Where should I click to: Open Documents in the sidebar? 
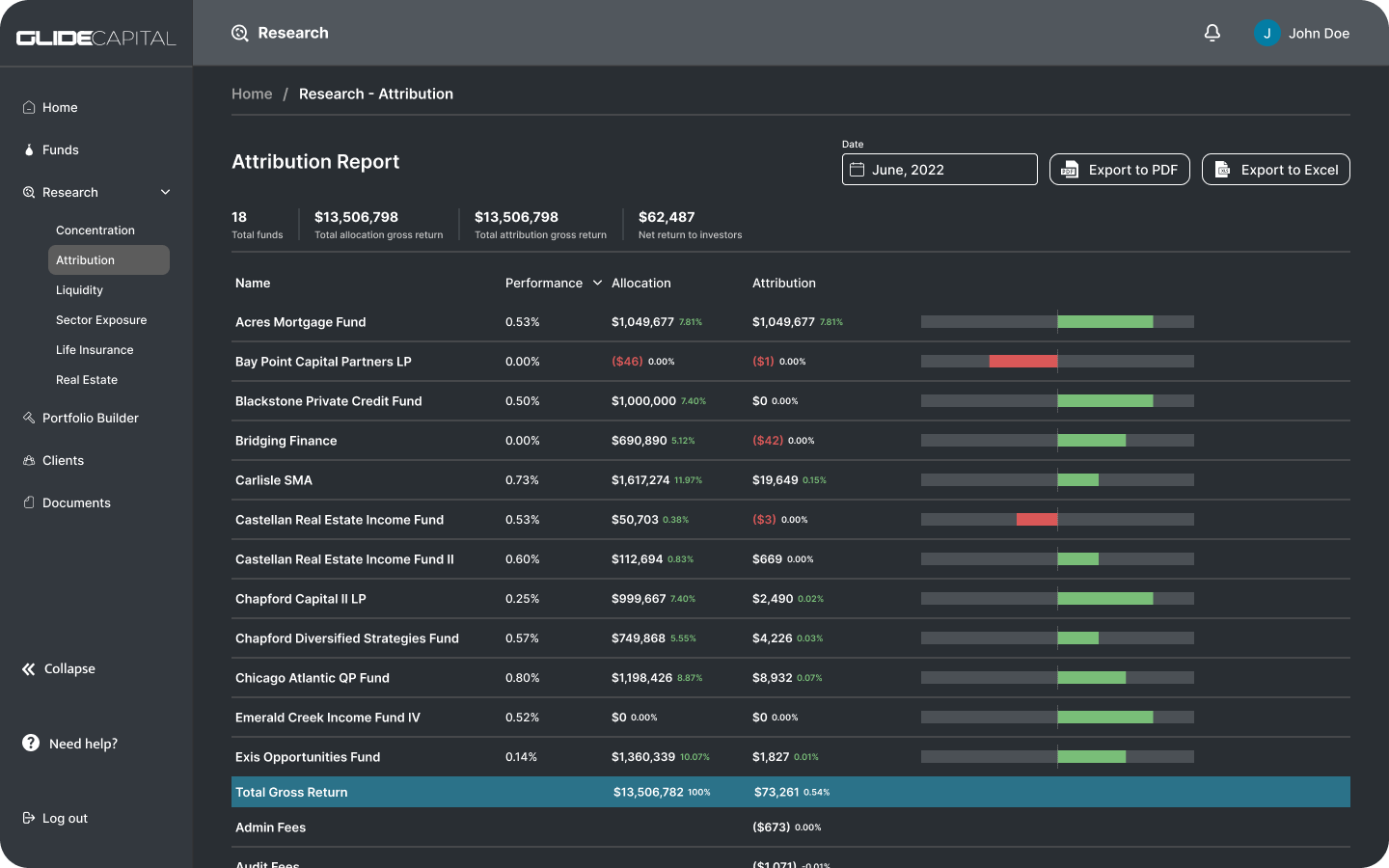point(76,502)
